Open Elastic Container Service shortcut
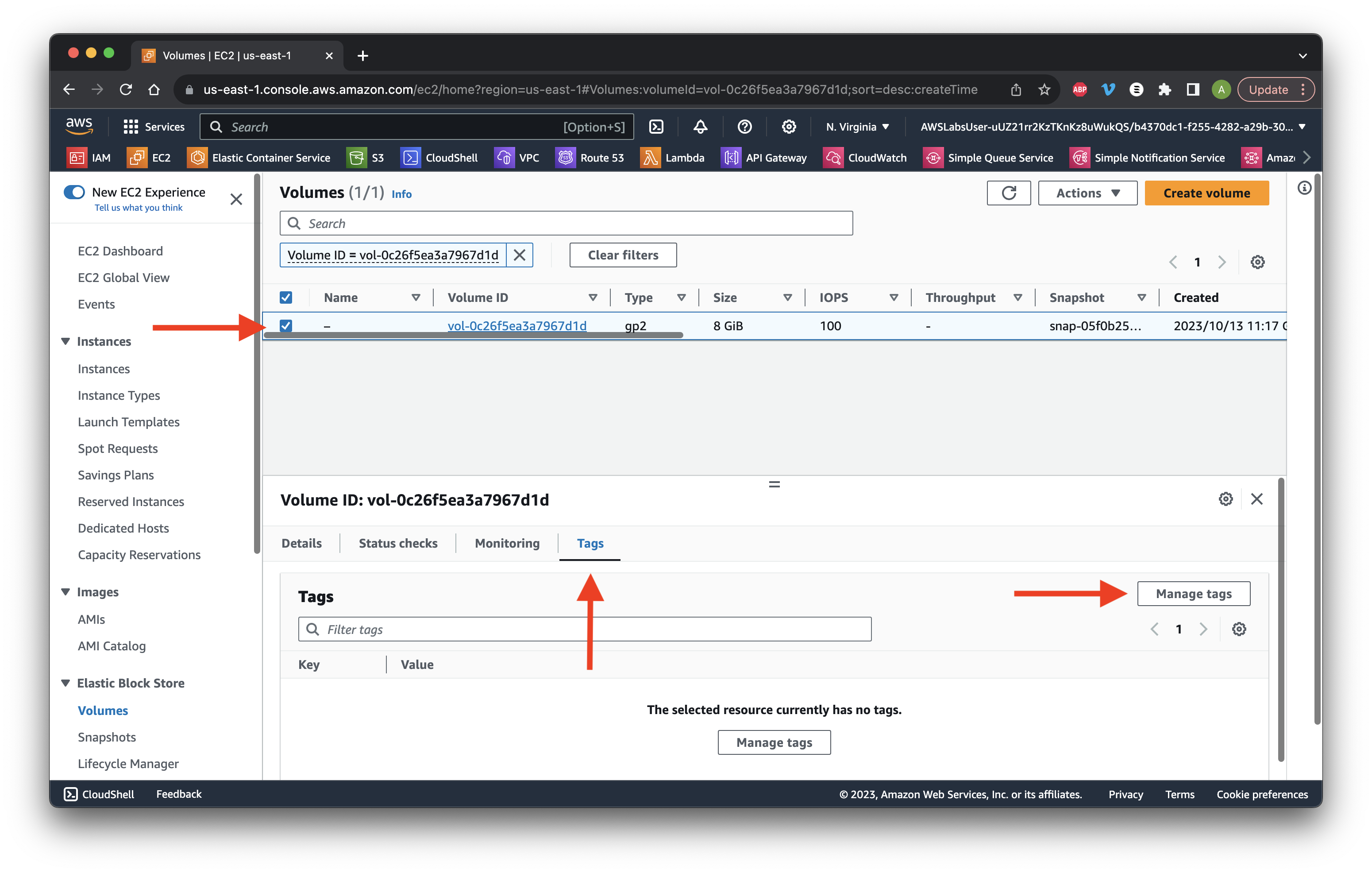Image resolution: width=1372 pixels, height=873 pixels. point(258,158)
